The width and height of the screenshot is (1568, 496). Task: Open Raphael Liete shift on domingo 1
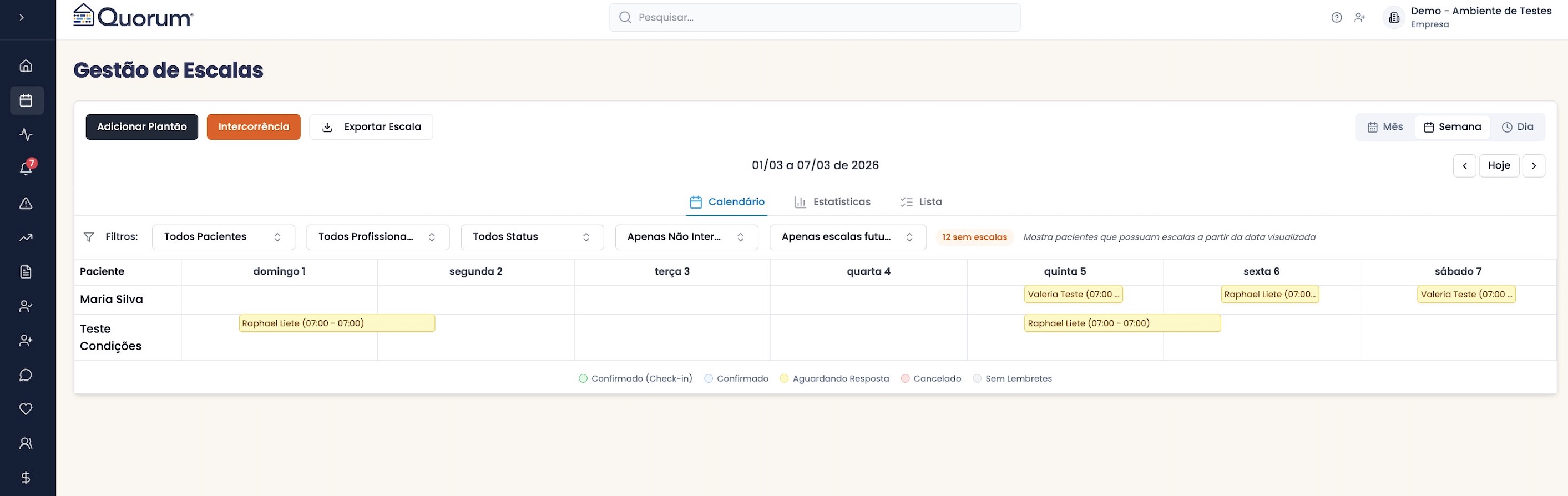(337, 323)
